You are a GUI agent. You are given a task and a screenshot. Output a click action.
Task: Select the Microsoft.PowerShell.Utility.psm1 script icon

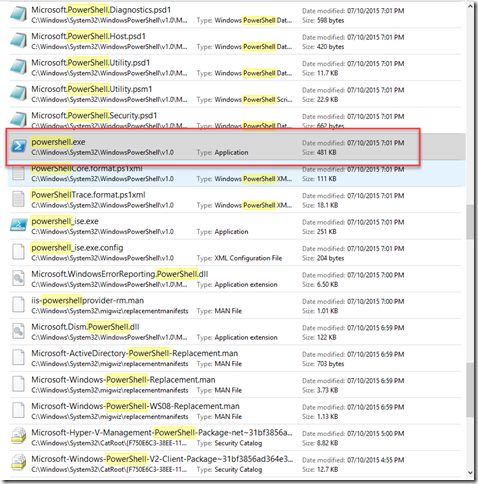point(18,93)
